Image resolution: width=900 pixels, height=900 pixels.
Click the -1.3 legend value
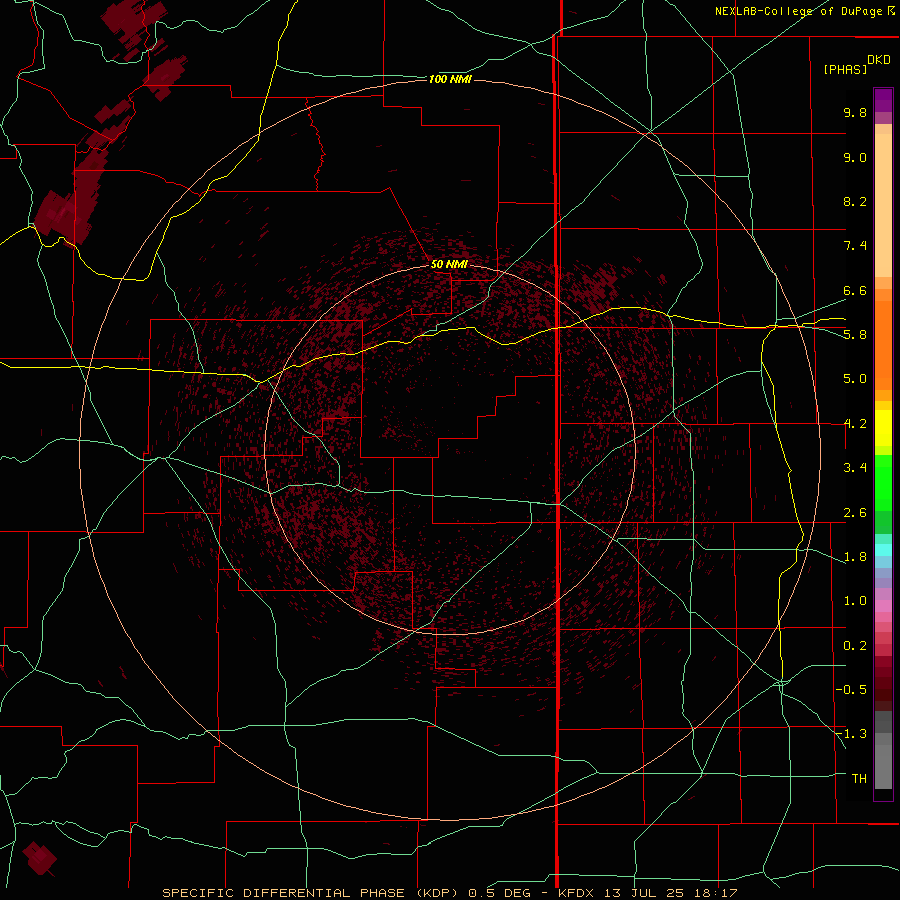pos(851,734)
